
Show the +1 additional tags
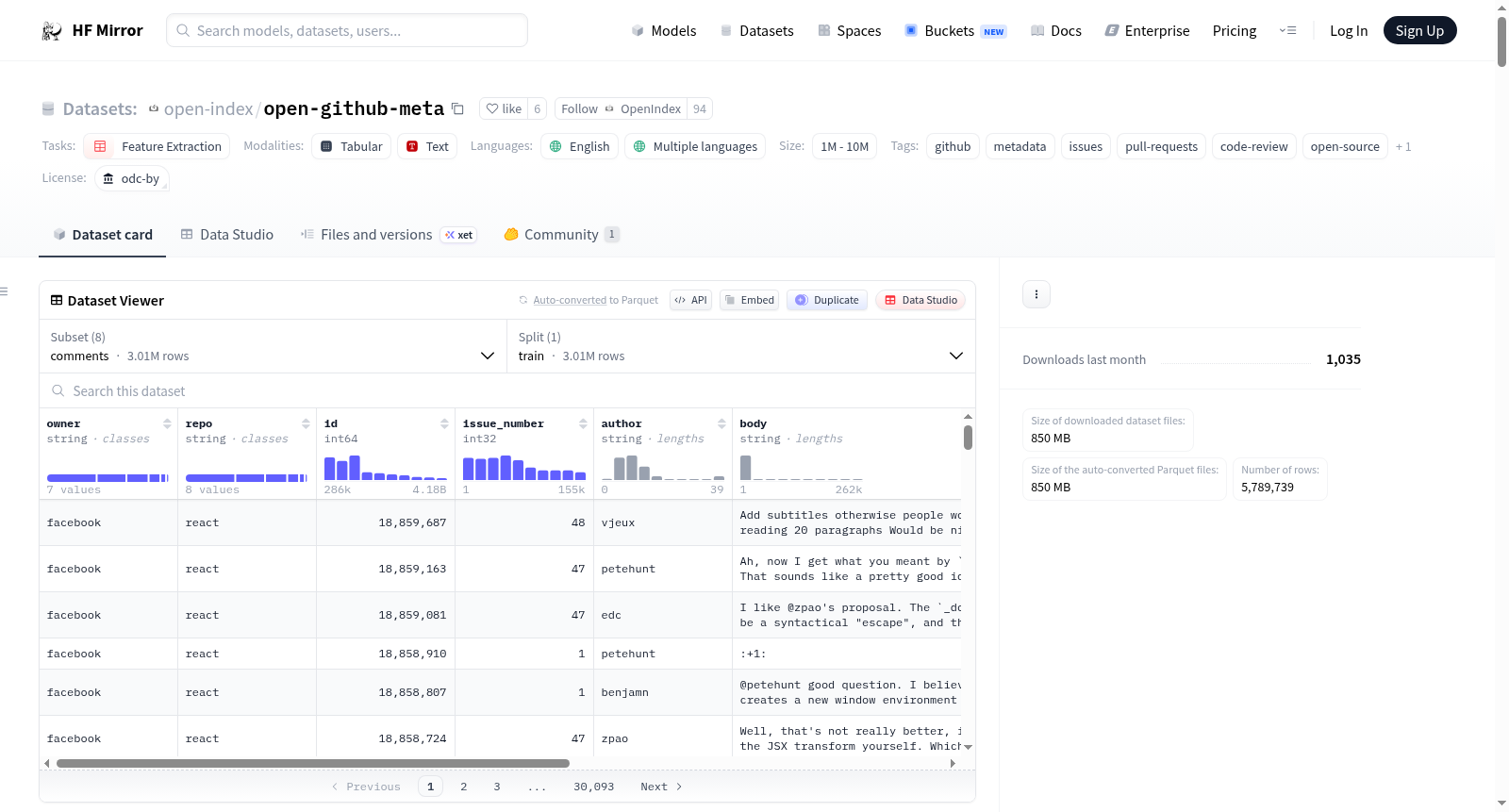point(1403,146)
